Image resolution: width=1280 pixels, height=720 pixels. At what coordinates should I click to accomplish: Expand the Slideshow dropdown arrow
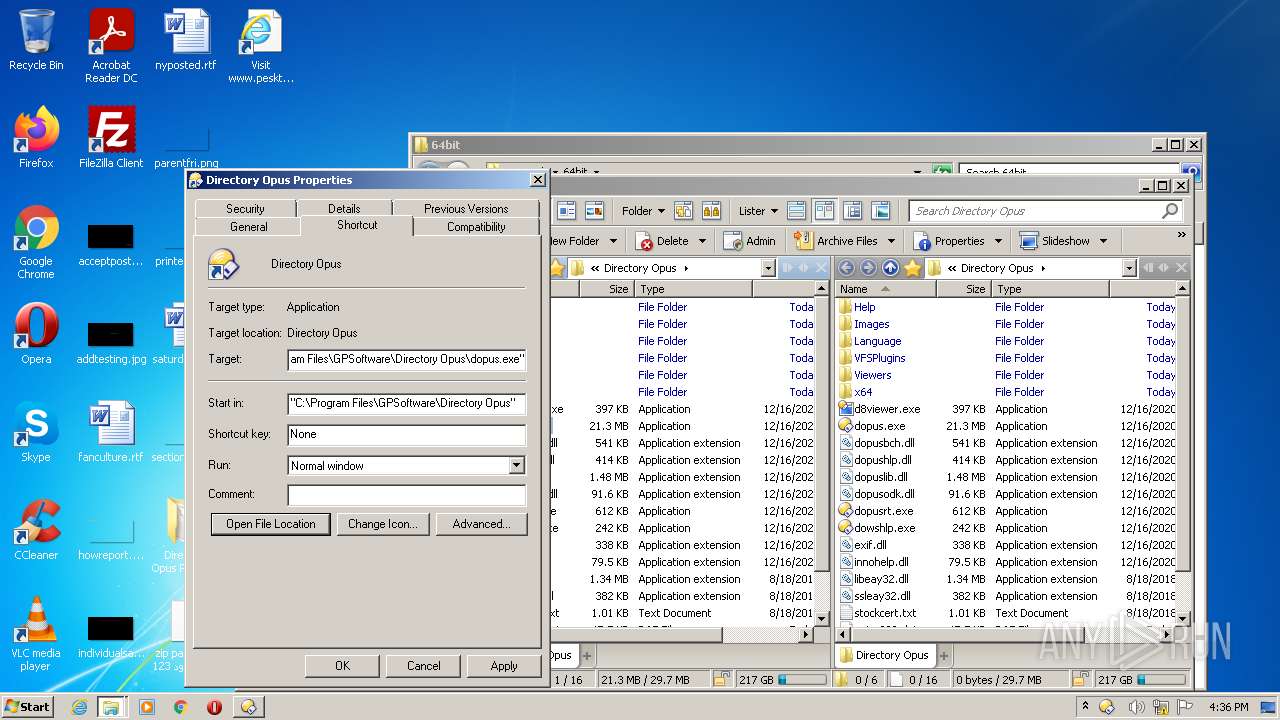click(1103, 241)
